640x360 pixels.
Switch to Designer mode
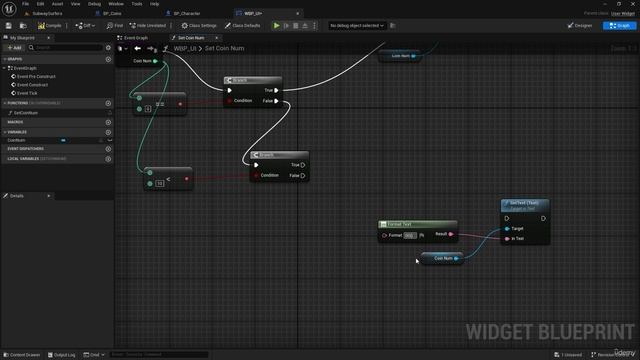tap(580, 26)
